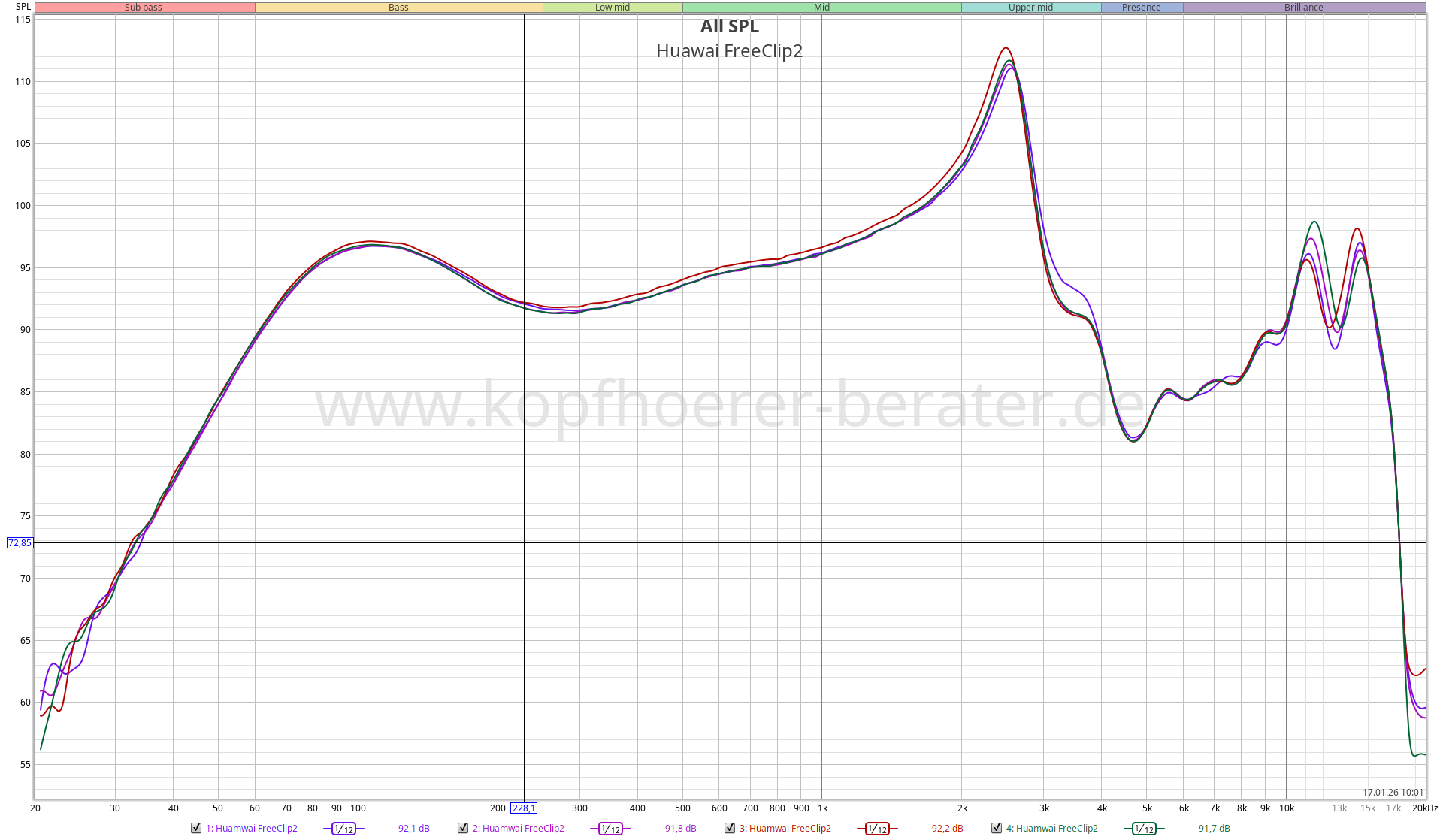
Task: Click the 72,85 SPL cursor value box
Action: tap(20, 543)
